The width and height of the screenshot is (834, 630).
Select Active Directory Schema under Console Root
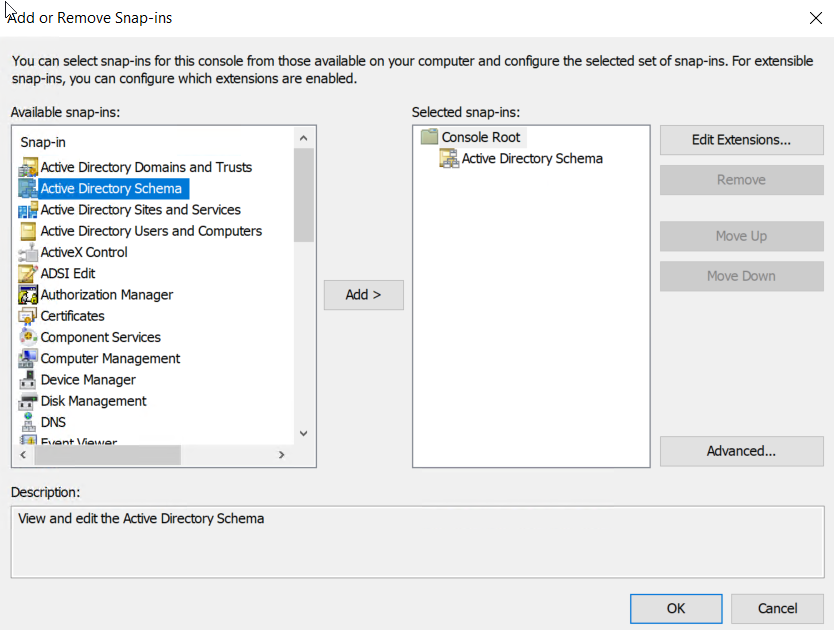tap(532, 158)
